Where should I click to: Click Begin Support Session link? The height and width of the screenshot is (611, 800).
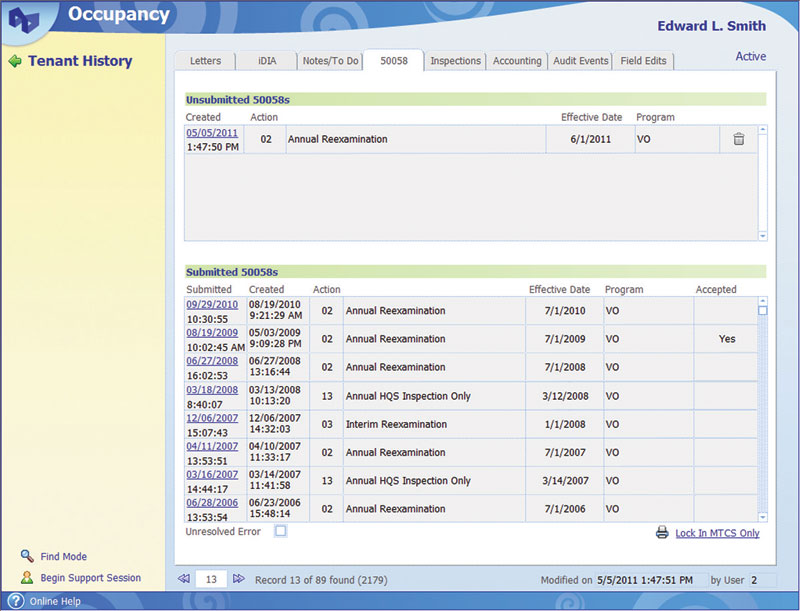(x=90, y=578)
